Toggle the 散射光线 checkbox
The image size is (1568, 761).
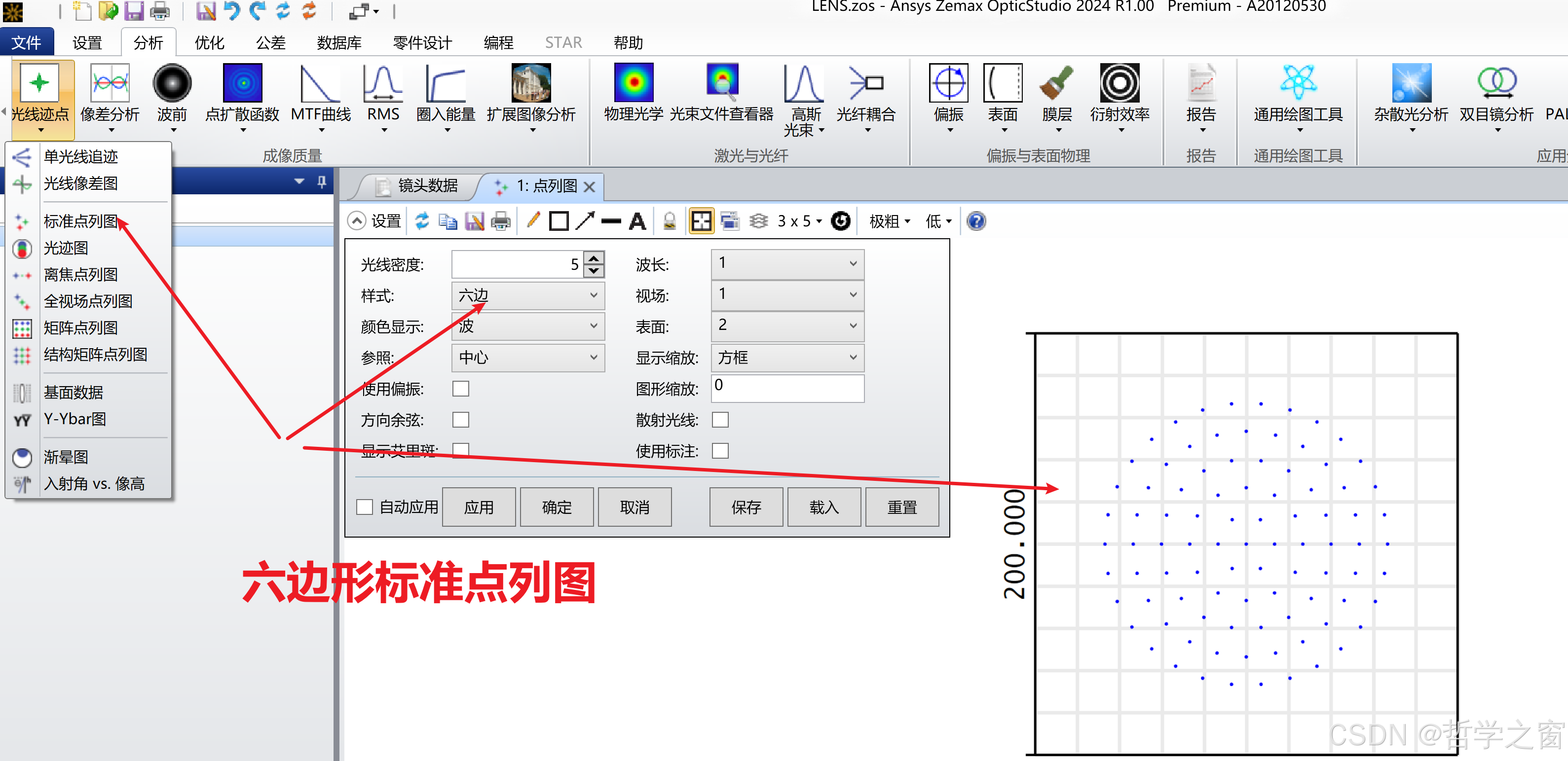coord(720,420)
